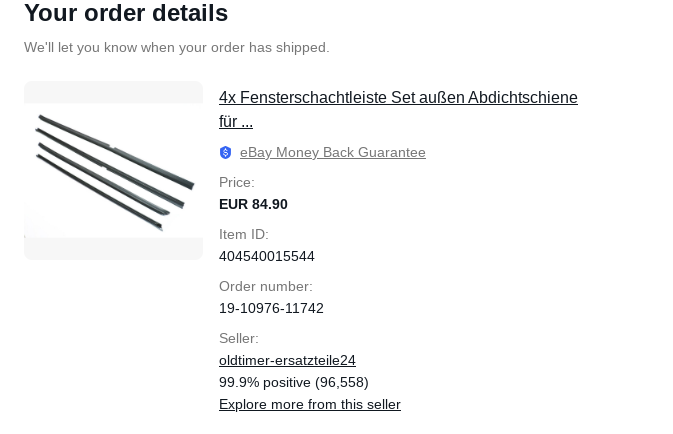Image resolution: width=673 pixels, height=434 pixels.
Task: Click the truncated "für ..." title line
Action: click(x=236, y=121)
